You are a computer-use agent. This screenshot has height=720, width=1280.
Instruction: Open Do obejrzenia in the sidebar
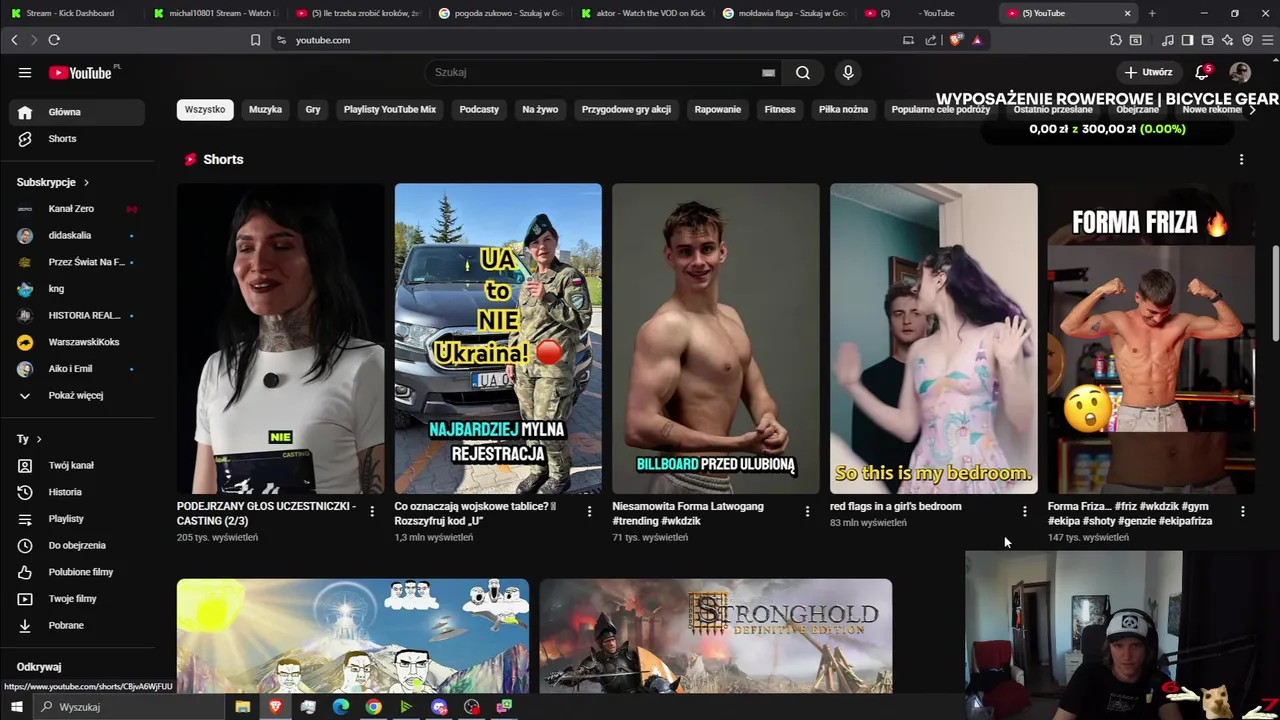click(77, 545)
